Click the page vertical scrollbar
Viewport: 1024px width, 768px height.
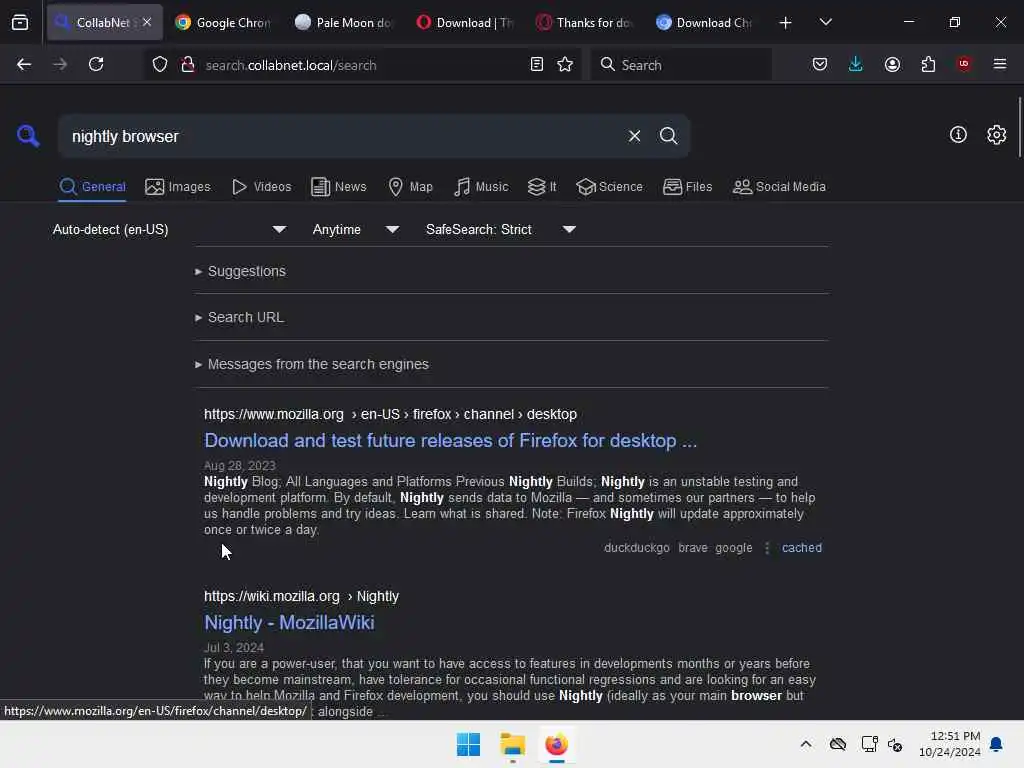1019,127
